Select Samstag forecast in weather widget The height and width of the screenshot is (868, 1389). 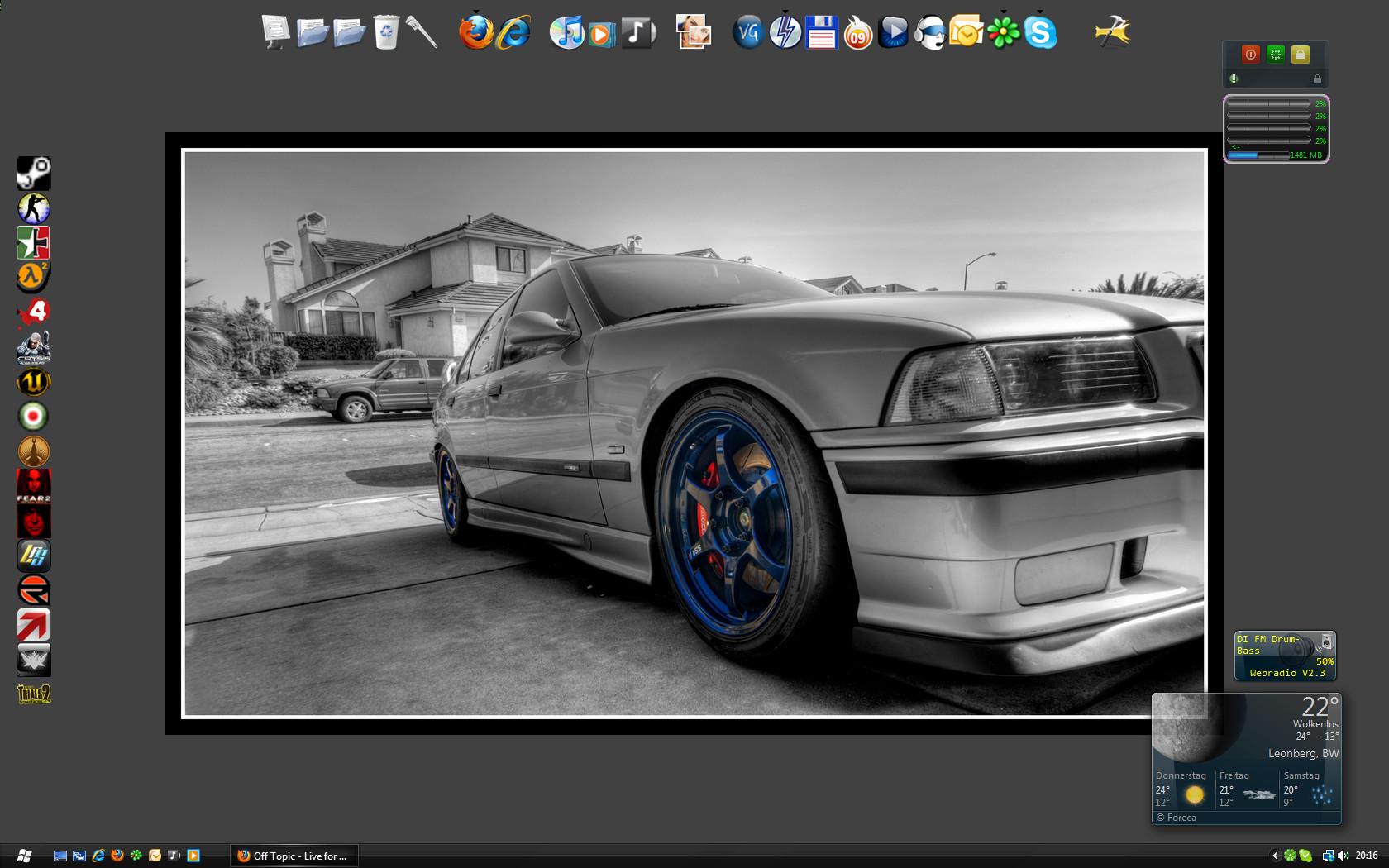tap(1310, 789)
